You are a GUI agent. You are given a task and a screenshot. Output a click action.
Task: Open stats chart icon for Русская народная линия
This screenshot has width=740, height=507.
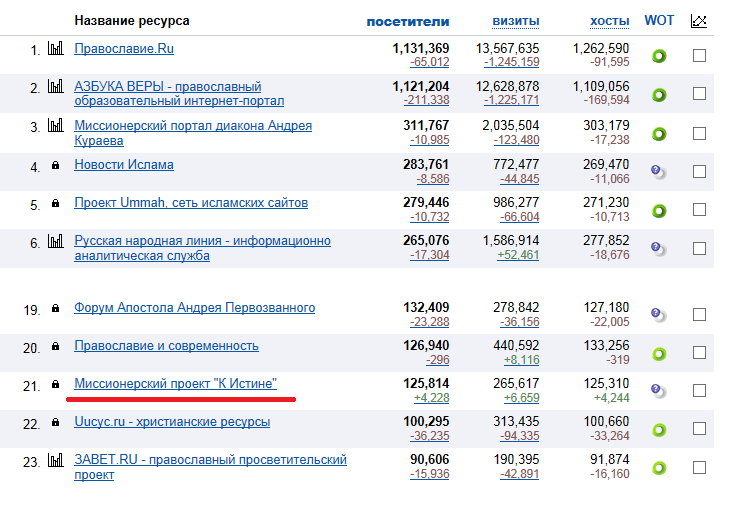click(x=56, y=241)
